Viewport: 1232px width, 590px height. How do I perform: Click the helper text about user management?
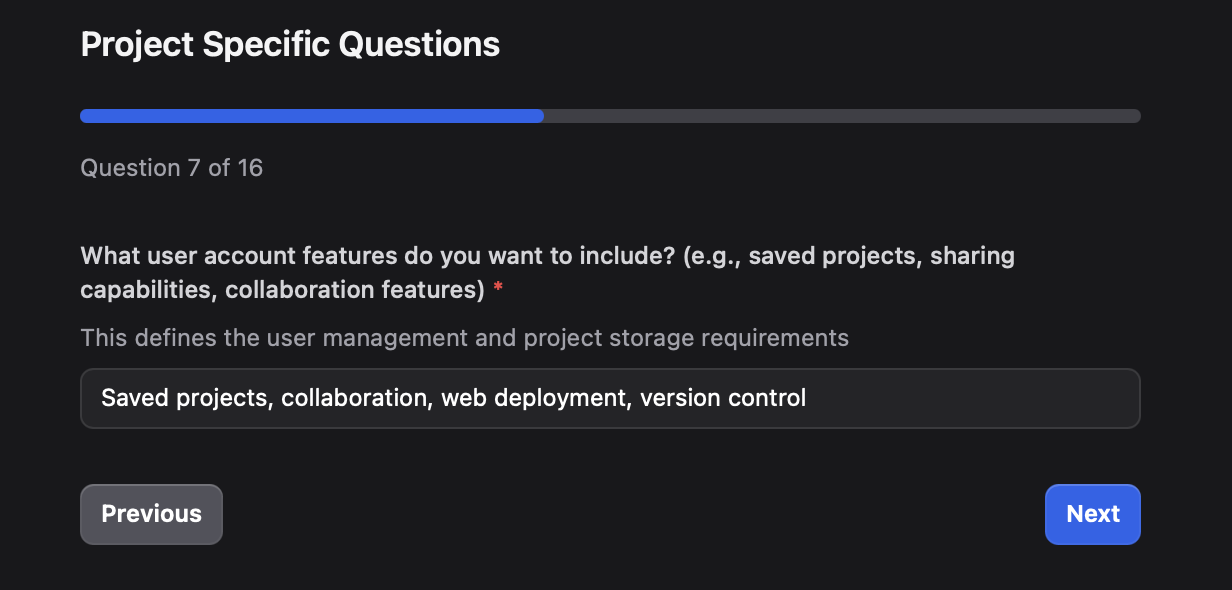464,337
